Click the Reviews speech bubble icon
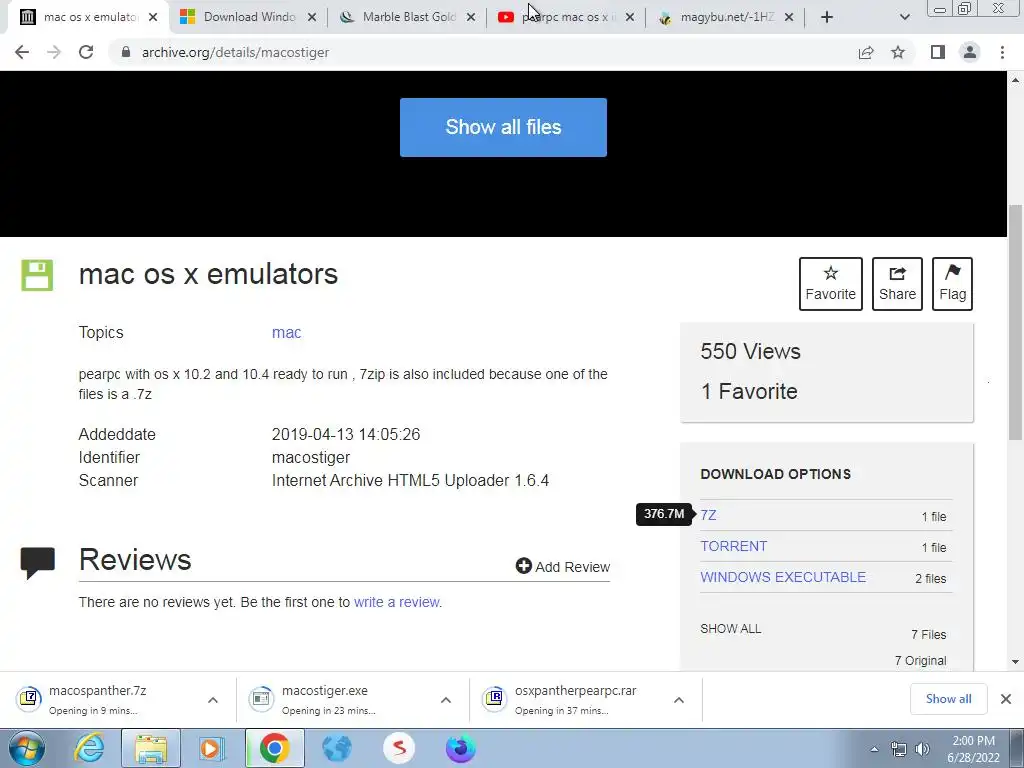 coord(37,563)
